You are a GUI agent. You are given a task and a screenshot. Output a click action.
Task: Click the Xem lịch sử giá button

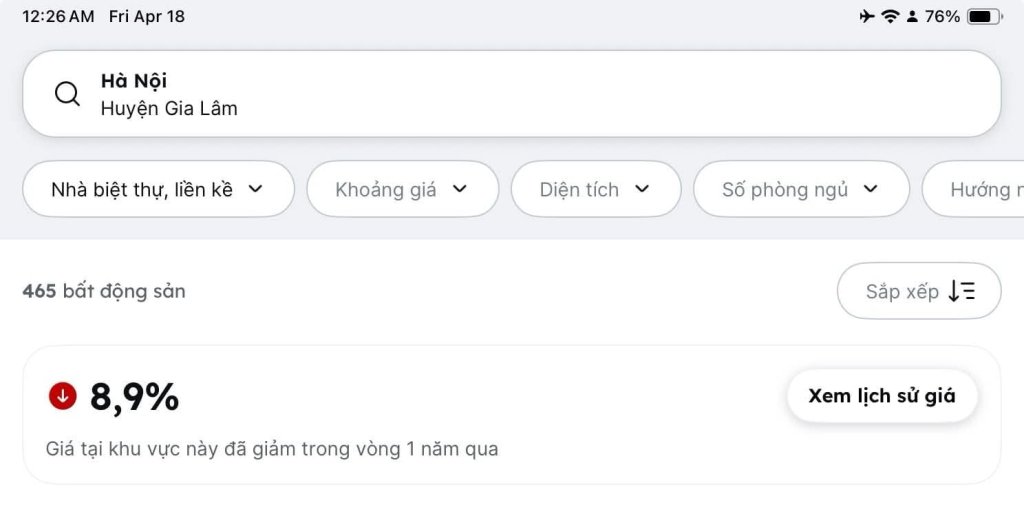[x=882, y=396]
